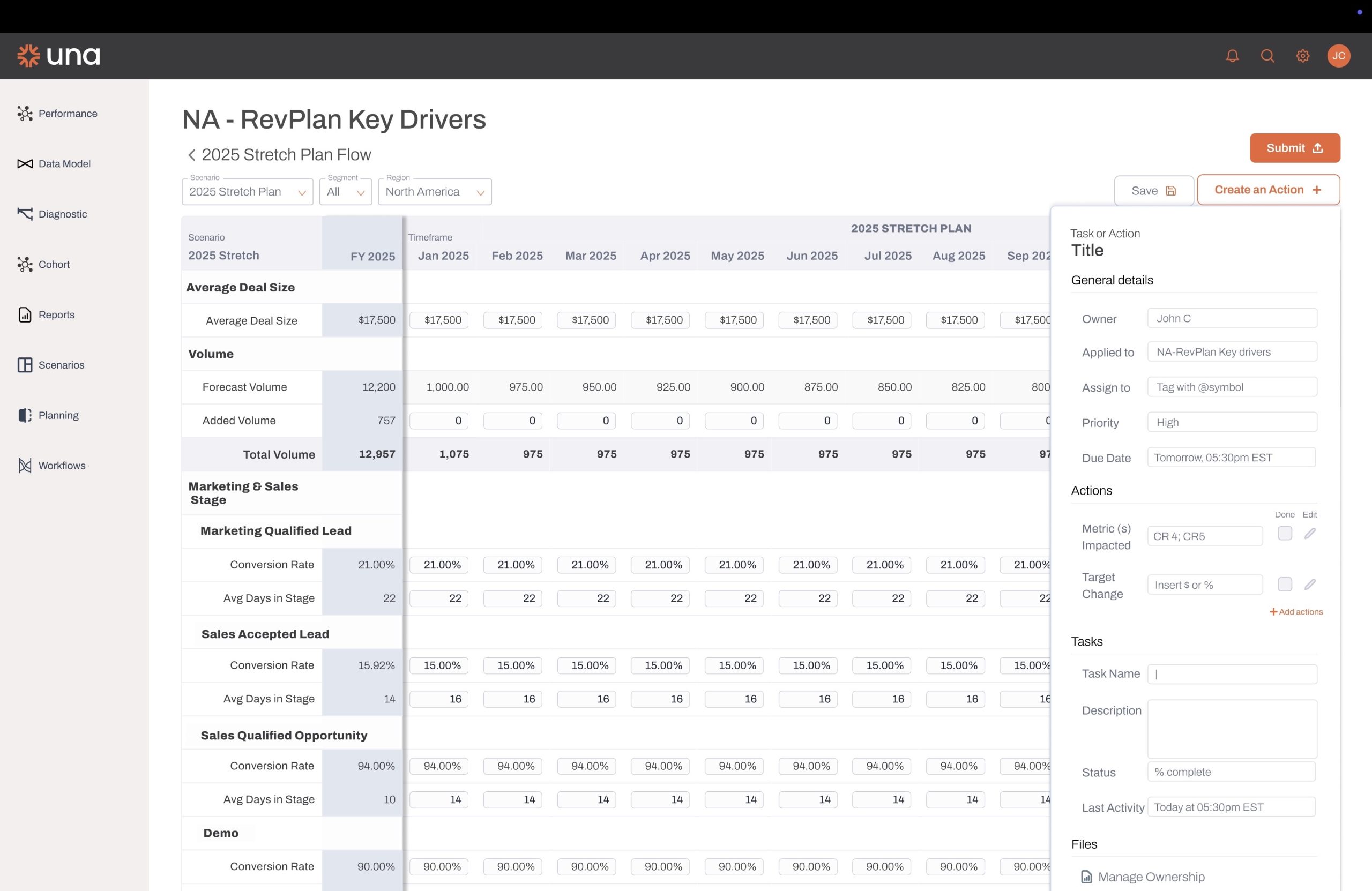This screenshot has width=1372, height=891.
Task: Open the Scenarios section
Action: coord(61,364)
